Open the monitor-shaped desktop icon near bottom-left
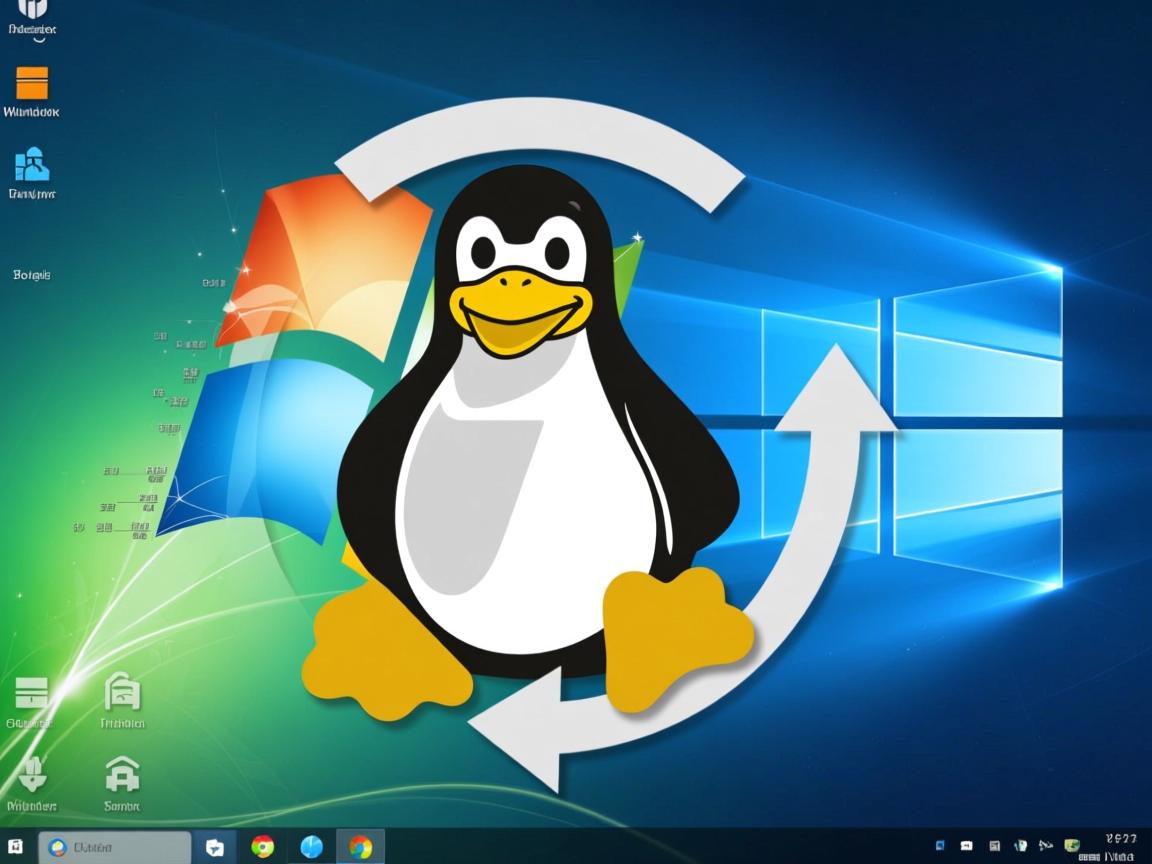 click(x=33, y=690)
